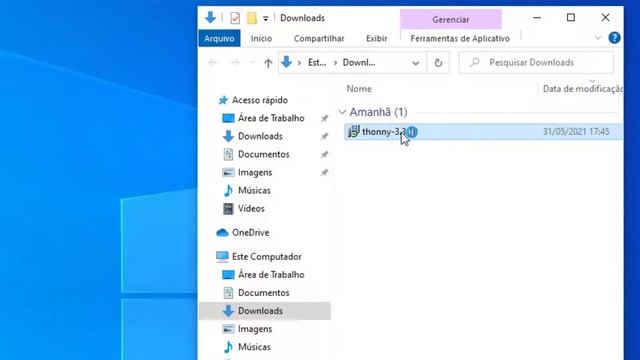Refresh the Downloads folder
This screenshot has width=640, height=360.
click(438, 63)
